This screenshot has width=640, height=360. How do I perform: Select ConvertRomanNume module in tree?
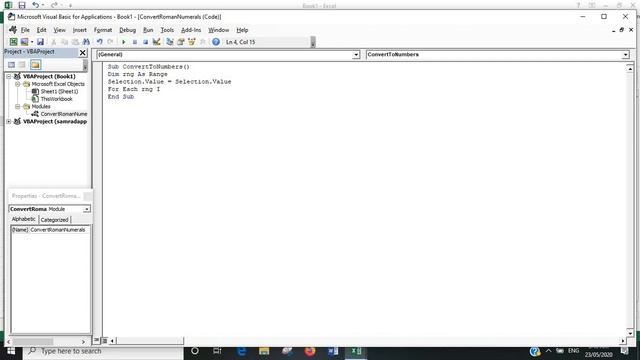click(x=64, y=114)
